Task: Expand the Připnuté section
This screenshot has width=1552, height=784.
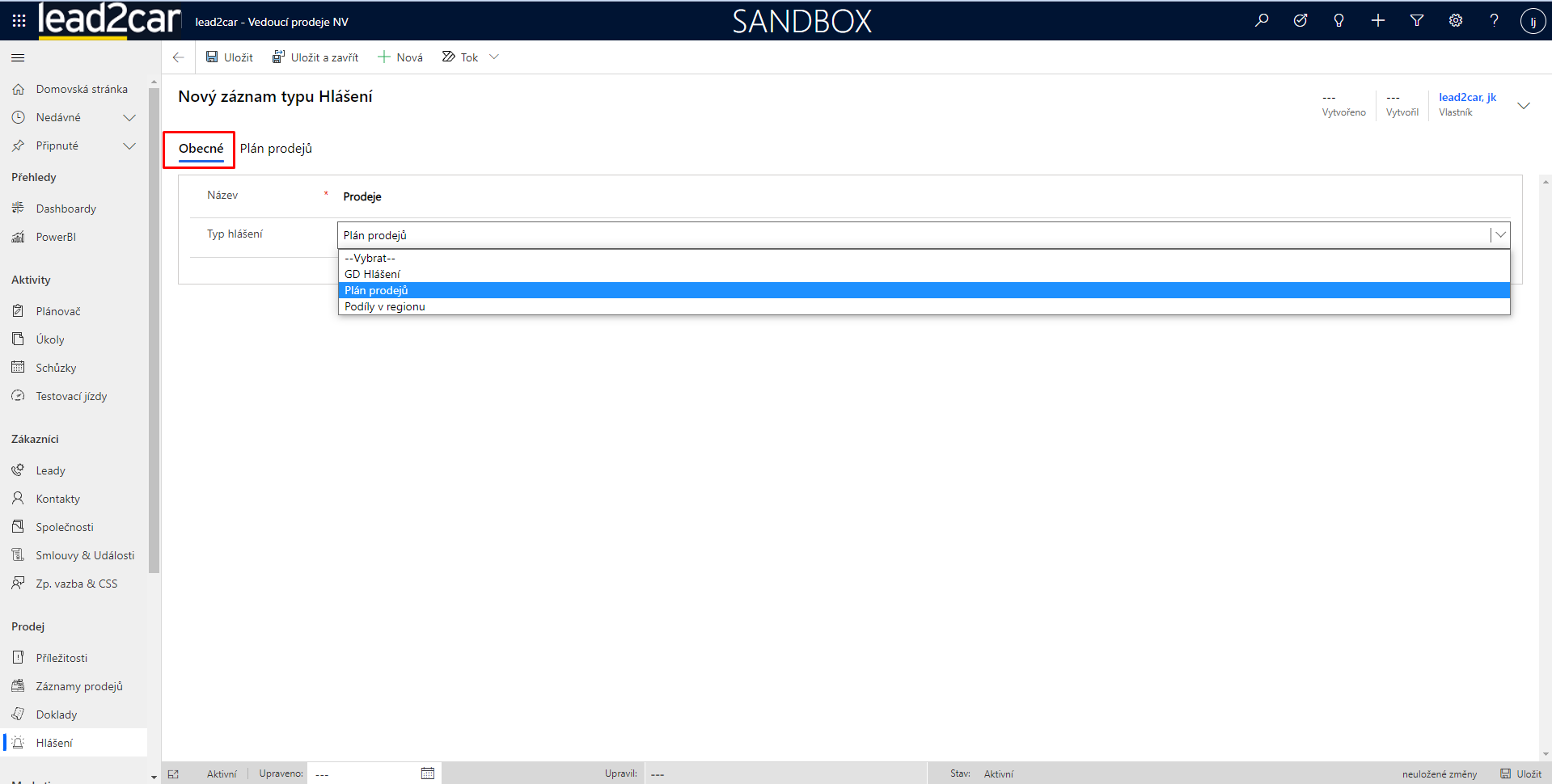Action: coord(129,146)
